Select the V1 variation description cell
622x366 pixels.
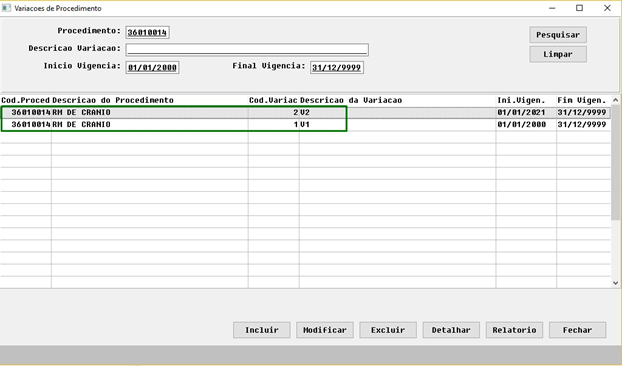[397, 125]
